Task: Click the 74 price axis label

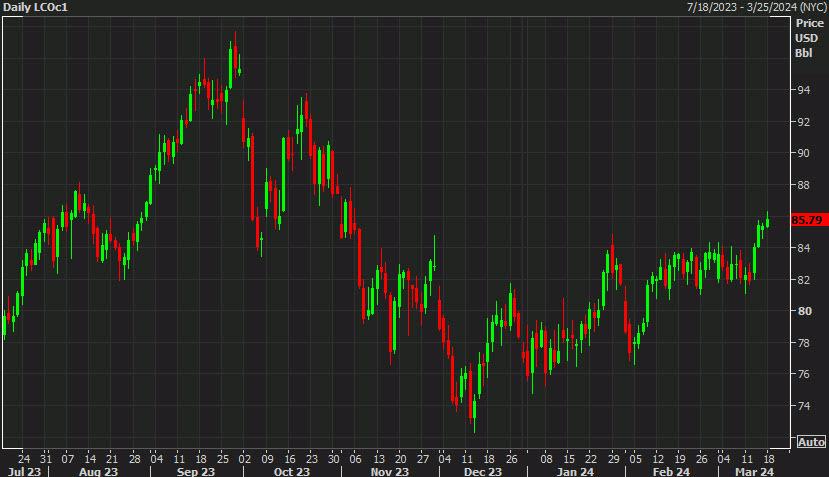Action: (804, 406)
